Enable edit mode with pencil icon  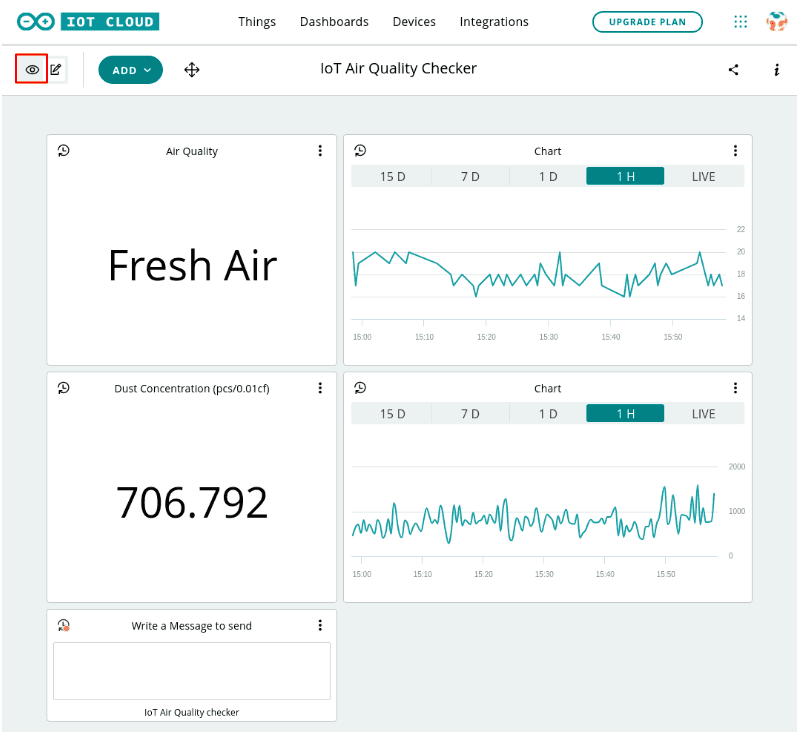tap(56, 69)
